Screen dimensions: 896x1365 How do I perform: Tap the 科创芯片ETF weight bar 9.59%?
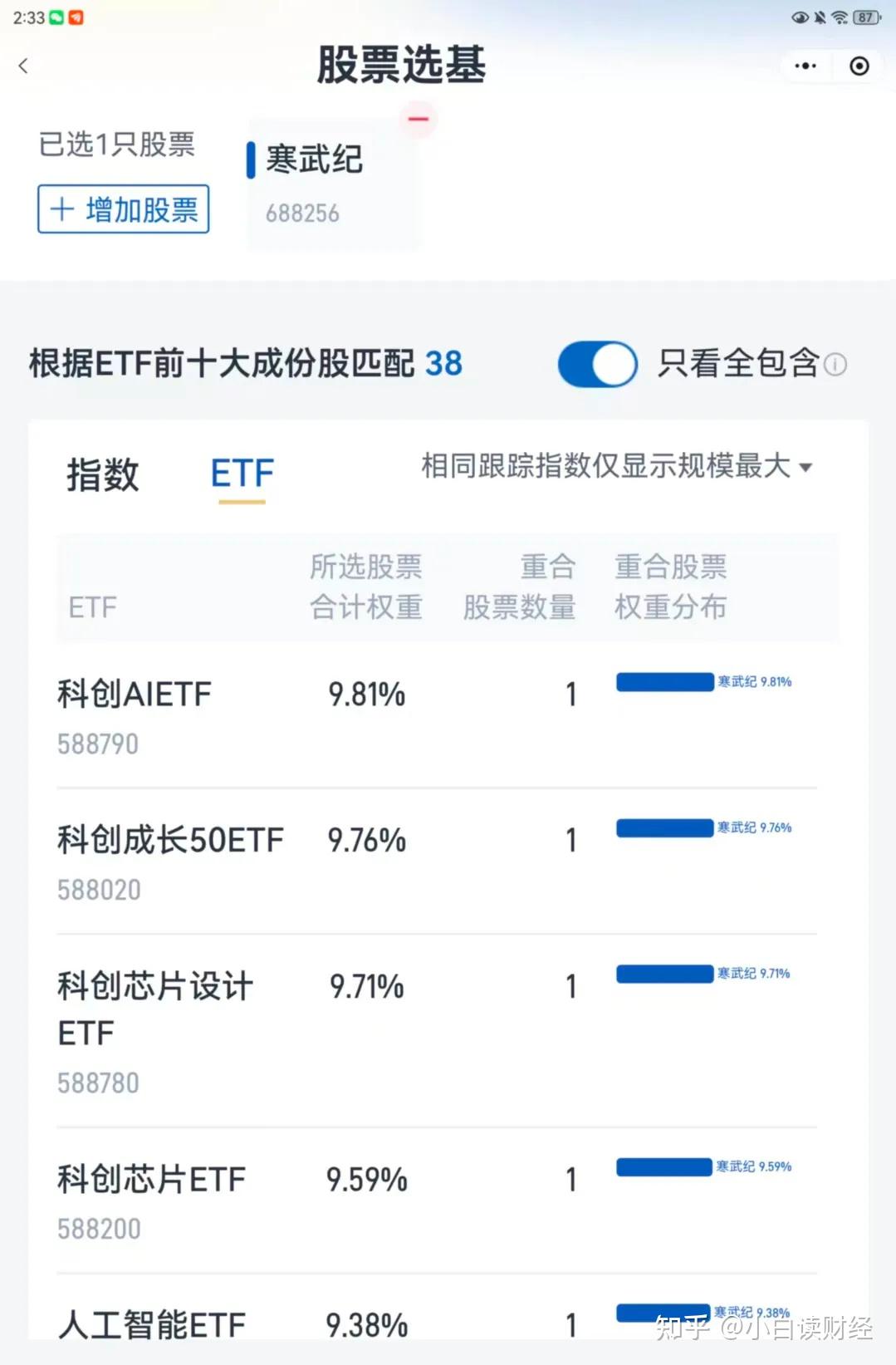click(x=664, y=1166)
